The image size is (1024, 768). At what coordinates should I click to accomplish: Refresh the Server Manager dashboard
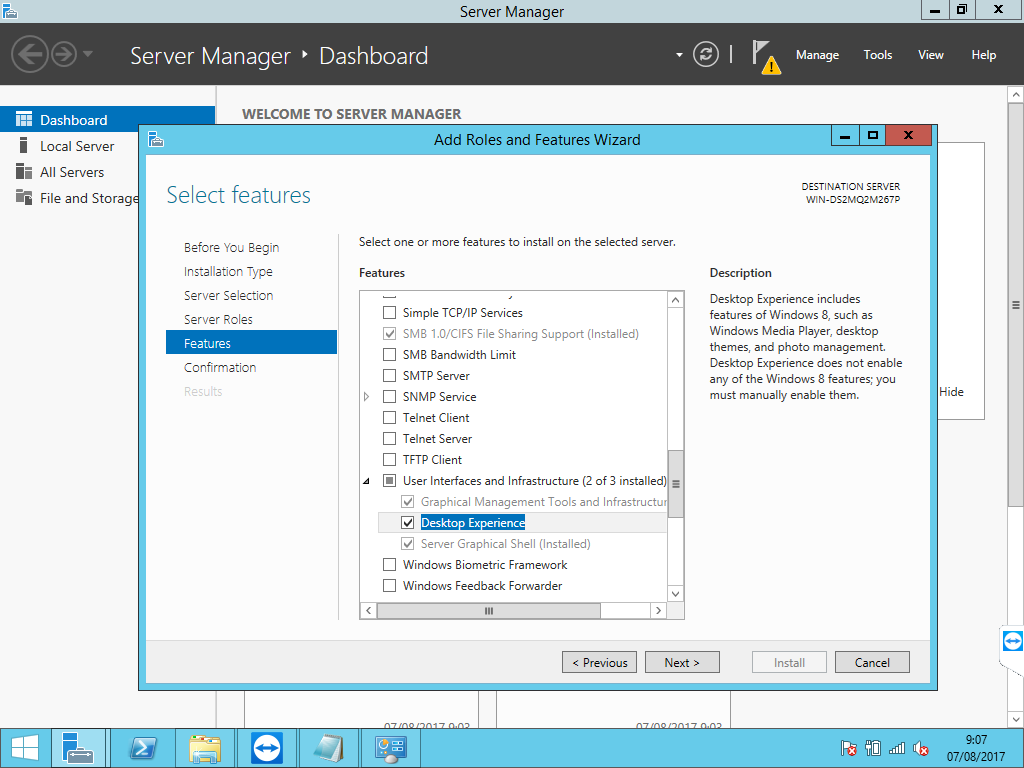pyautogui.click(x=705, y=54)
